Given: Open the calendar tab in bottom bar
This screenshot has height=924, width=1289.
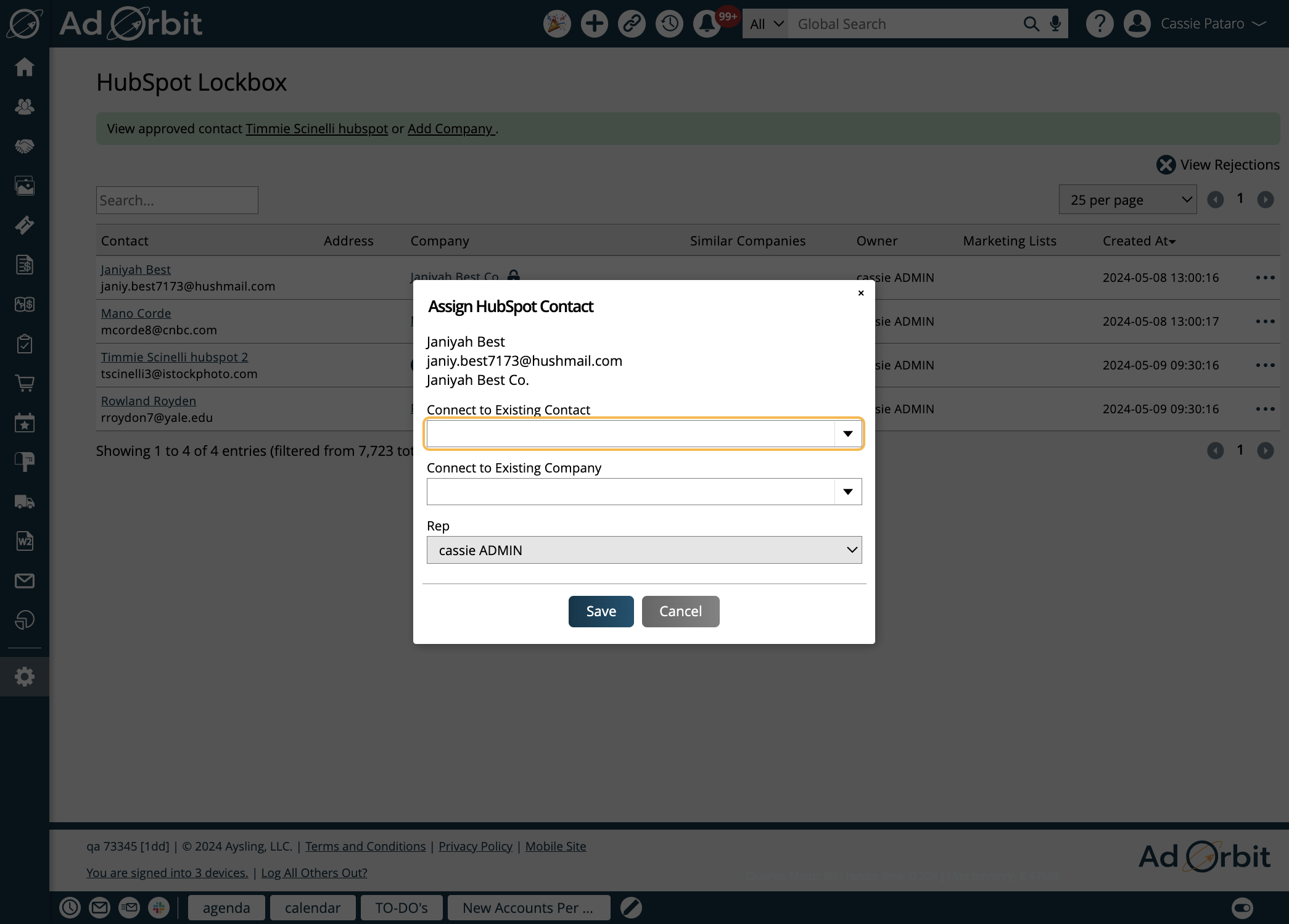Looking at the screenshot, I should pos(313,907).
